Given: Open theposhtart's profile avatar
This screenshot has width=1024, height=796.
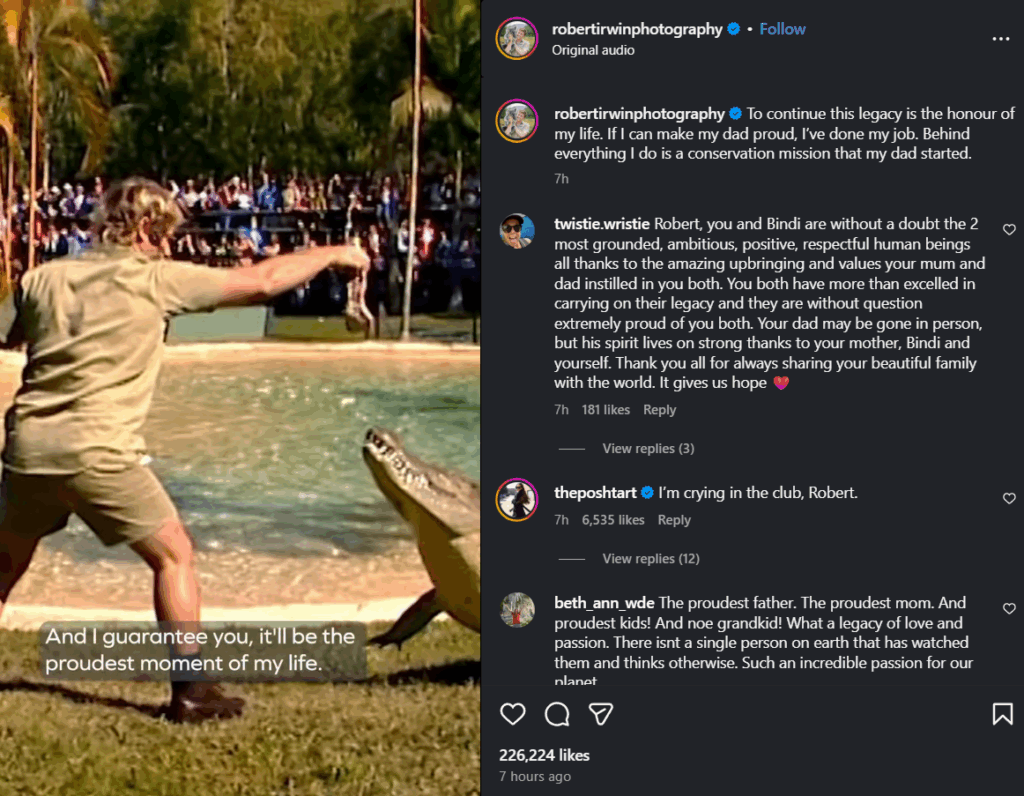Looking at the screenshot, I should click(x=517, y=499).
